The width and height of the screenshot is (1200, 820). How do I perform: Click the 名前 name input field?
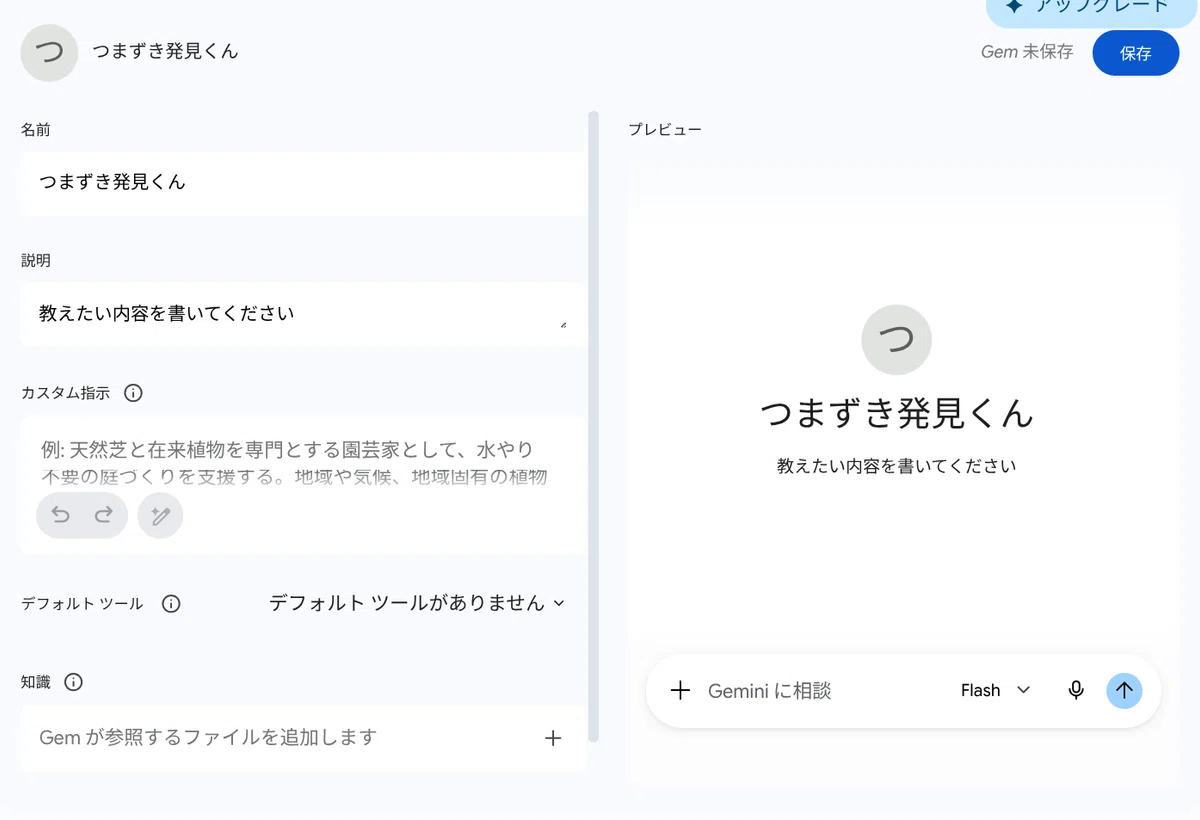(303, 182)
